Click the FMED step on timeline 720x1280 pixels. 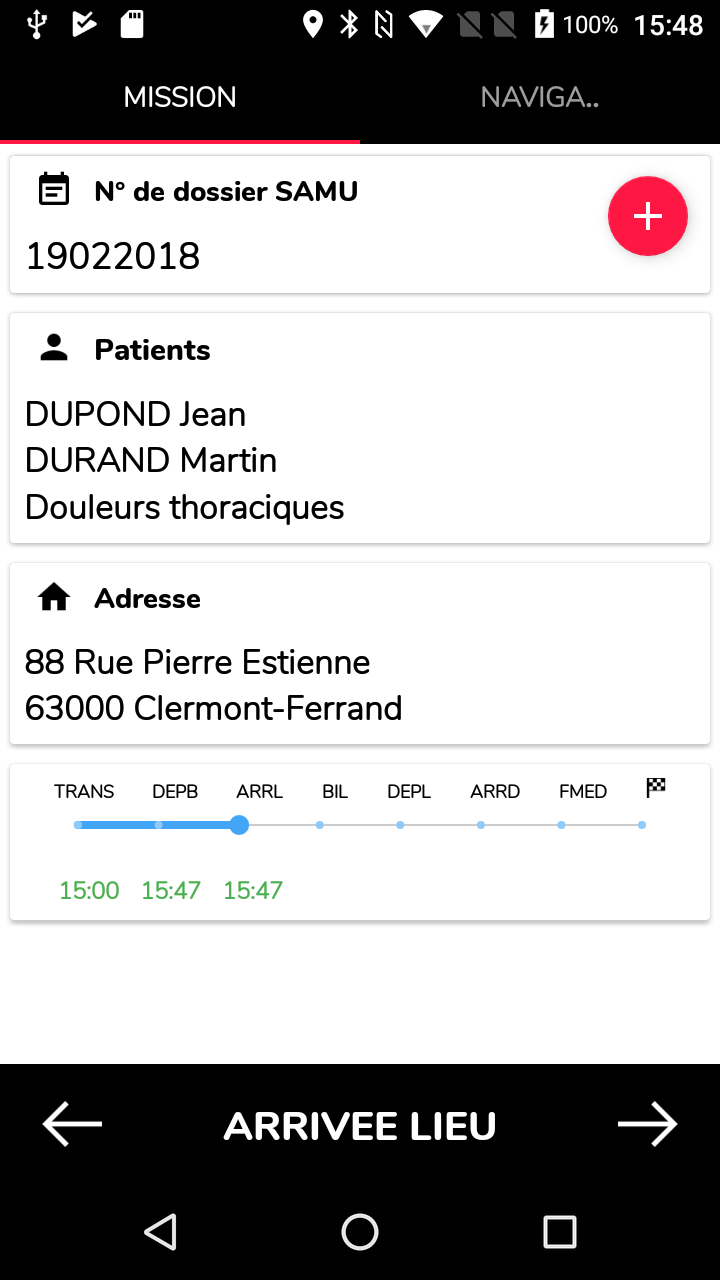[x=582, y=792]
